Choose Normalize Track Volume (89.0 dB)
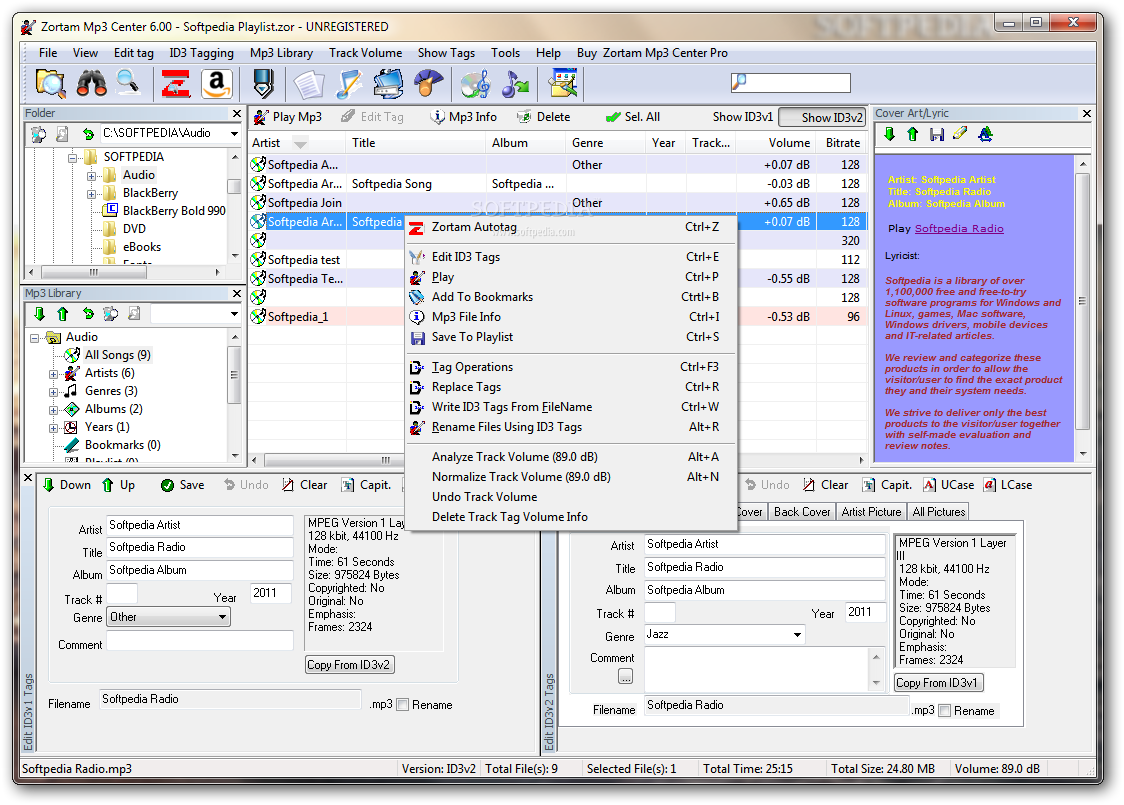 click(x=571, y=477)
